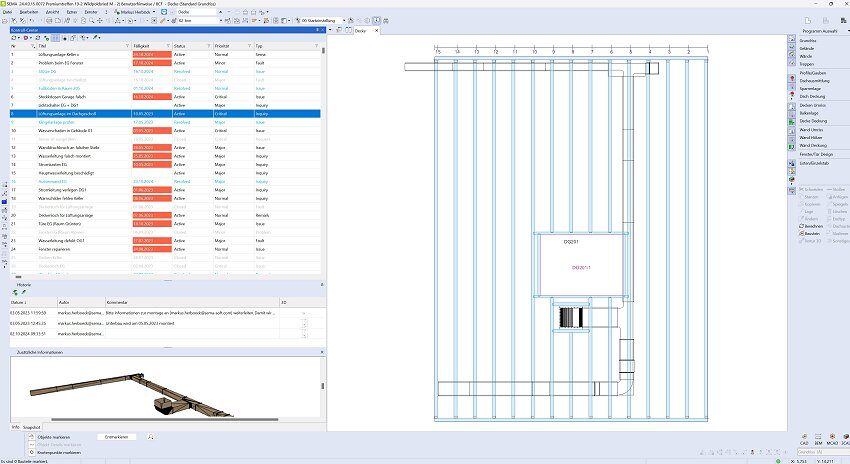Click the building icon at top right
The image size is (850, 464).
click(x=843, y=20)
